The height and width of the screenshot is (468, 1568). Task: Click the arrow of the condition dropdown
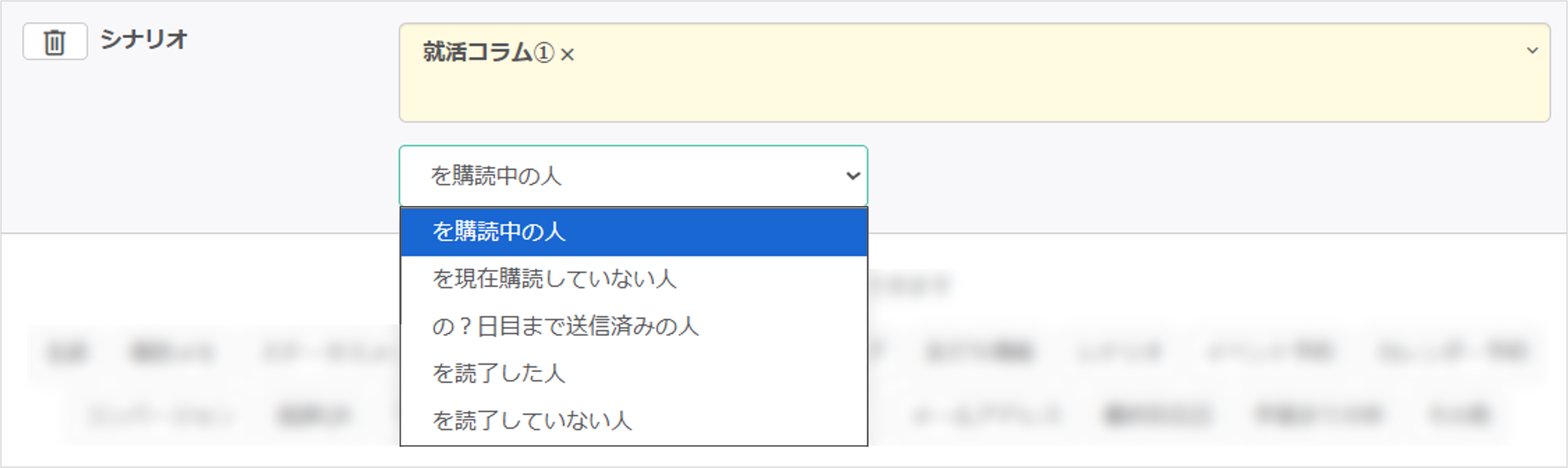click(x=853, y=176)
